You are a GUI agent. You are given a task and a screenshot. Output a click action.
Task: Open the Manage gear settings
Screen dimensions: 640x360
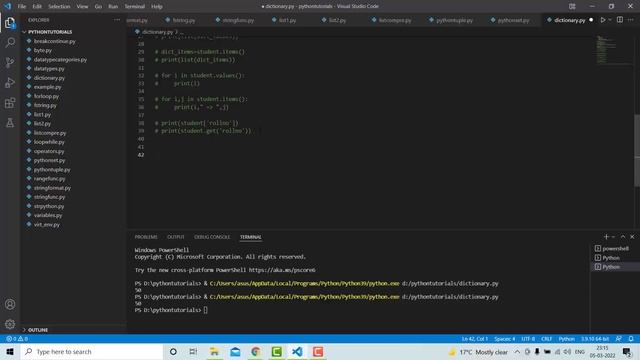[10, 324]
